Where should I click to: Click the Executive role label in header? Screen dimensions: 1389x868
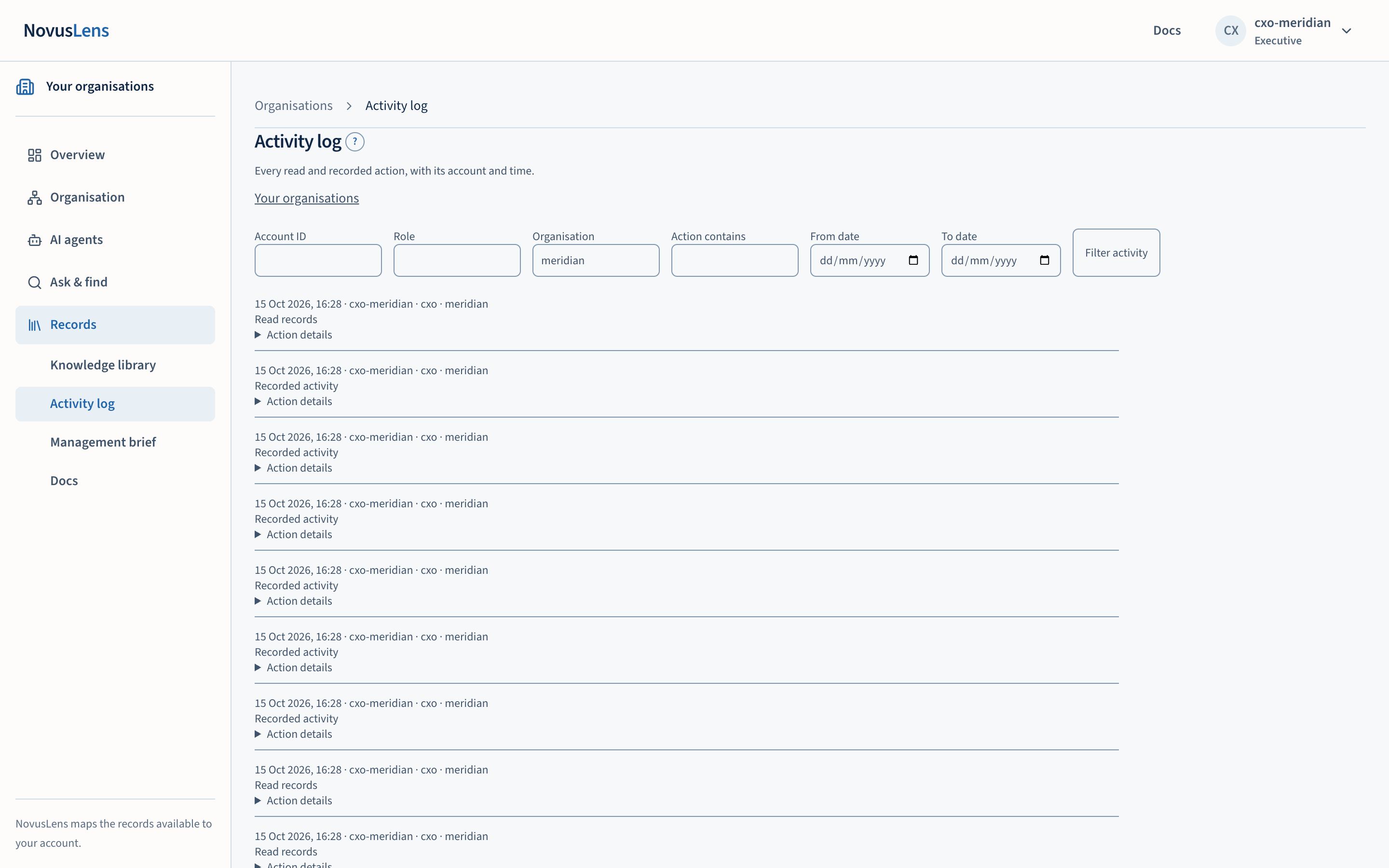tap(1278, 41)
